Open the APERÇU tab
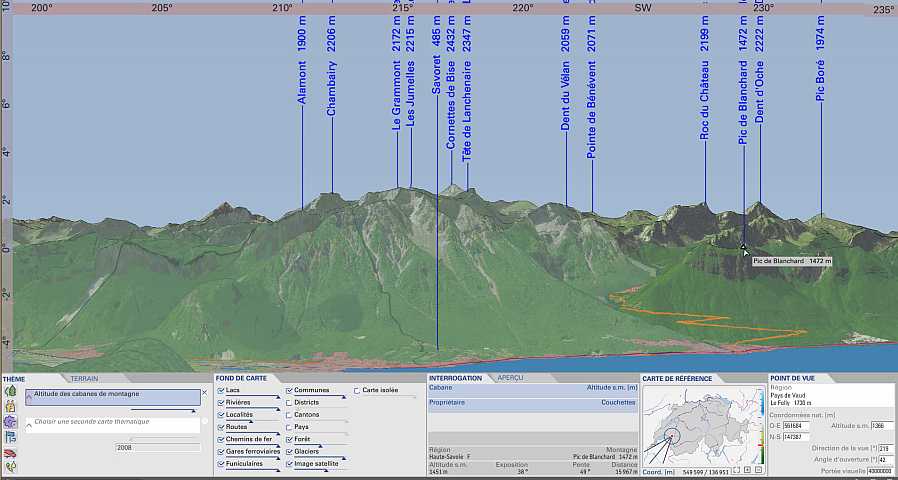The height and width of the screenshot is (480, 898). pos(510,378)
